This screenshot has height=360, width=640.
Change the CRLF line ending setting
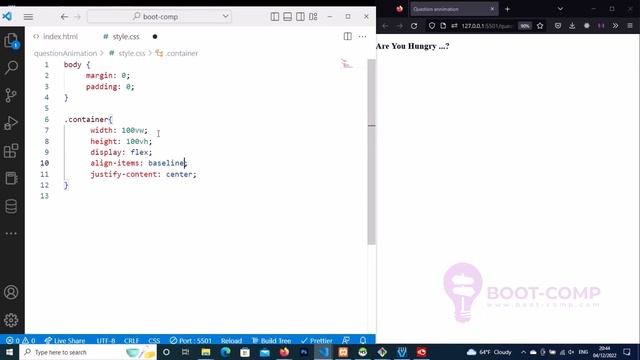click(131, 340)
